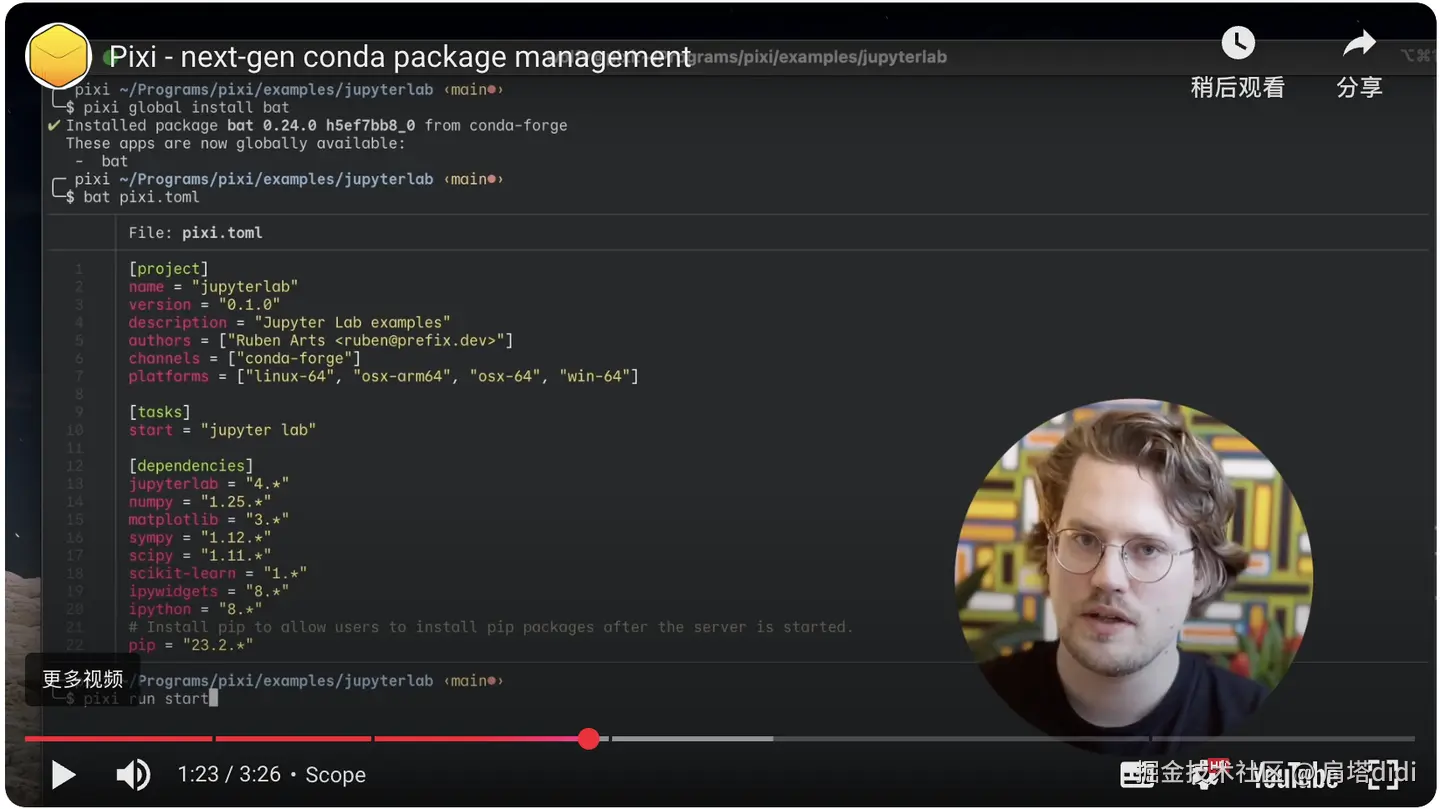Click the first red chapter segment of the timeline
The image size is (1440, 809).
pyautogui.click(x=118, y=739)
